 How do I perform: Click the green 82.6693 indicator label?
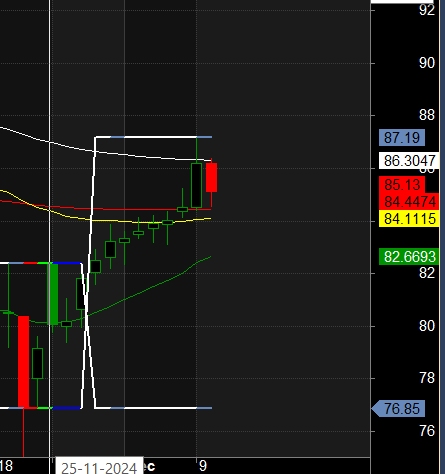coord(409,257)
